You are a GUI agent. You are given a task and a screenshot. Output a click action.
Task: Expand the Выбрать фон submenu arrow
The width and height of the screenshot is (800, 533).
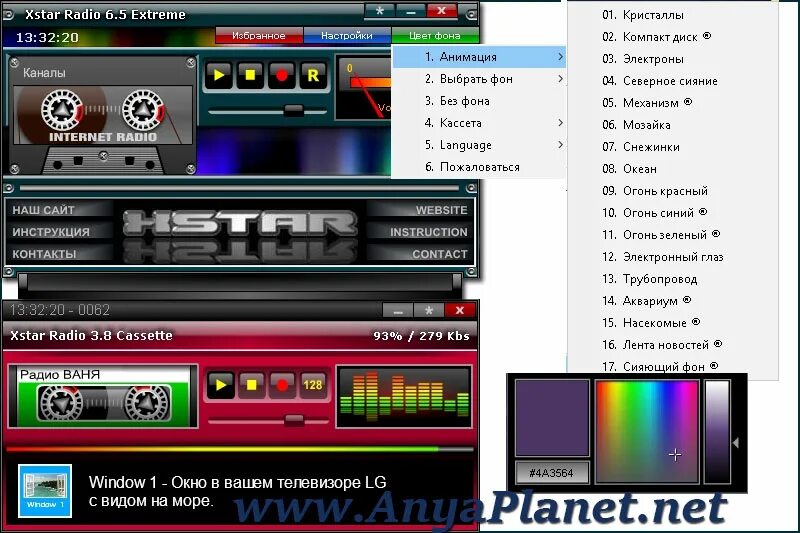click(560, 79)
